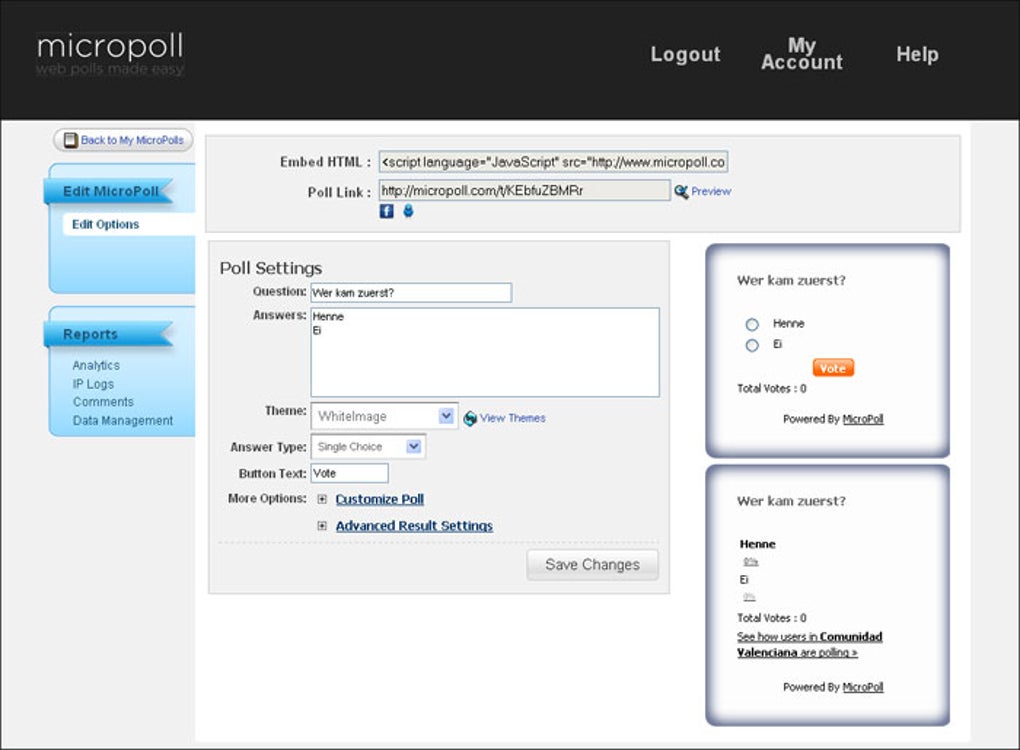Click the Preview magnifier icon

tap(681, 191)
